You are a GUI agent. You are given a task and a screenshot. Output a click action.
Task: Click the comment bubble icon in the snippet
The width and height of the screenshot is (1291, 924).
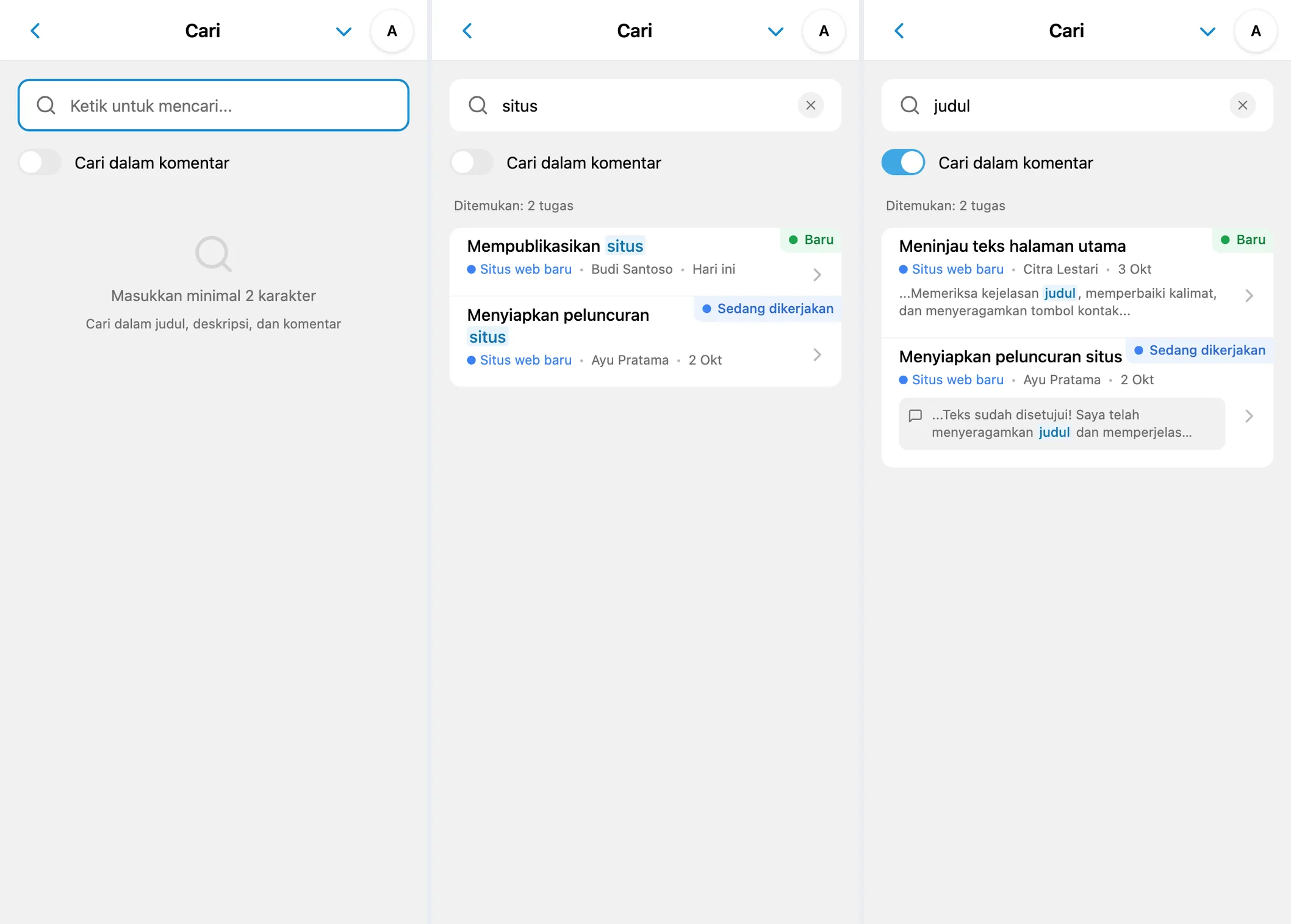(915, 415)
